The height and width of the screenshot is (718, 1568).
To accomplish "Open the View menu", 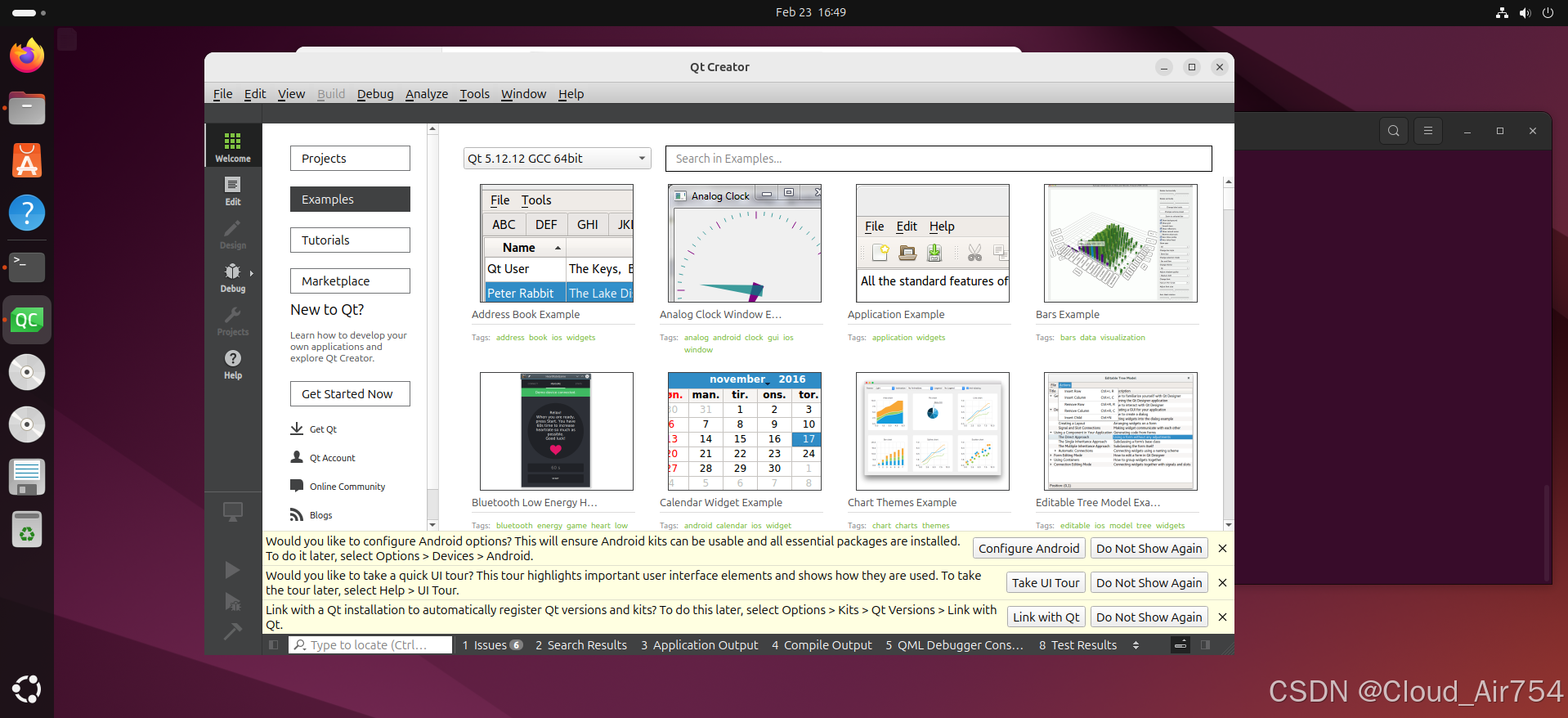I will pos(291,94).
